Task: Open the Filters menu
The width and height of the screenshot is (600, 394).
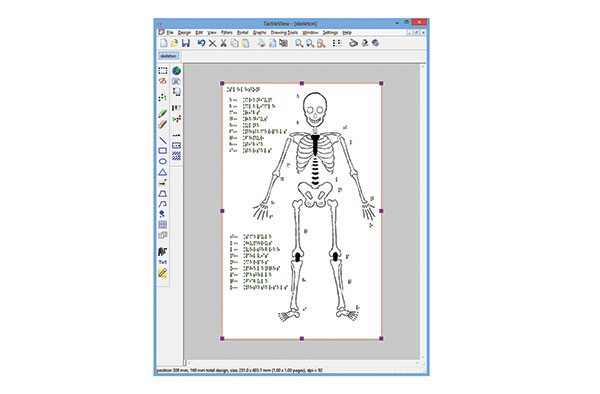Action: 227,33
